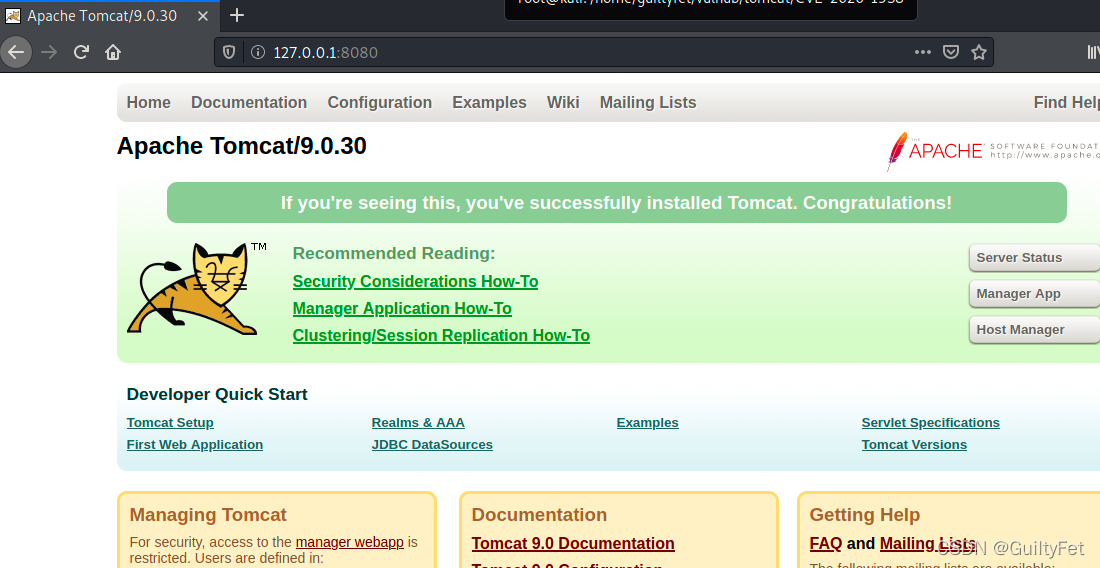Open the Tomcat Setup link
Image resolution: width=1100 pixels, height=568 pixels.
click(170, 423)
